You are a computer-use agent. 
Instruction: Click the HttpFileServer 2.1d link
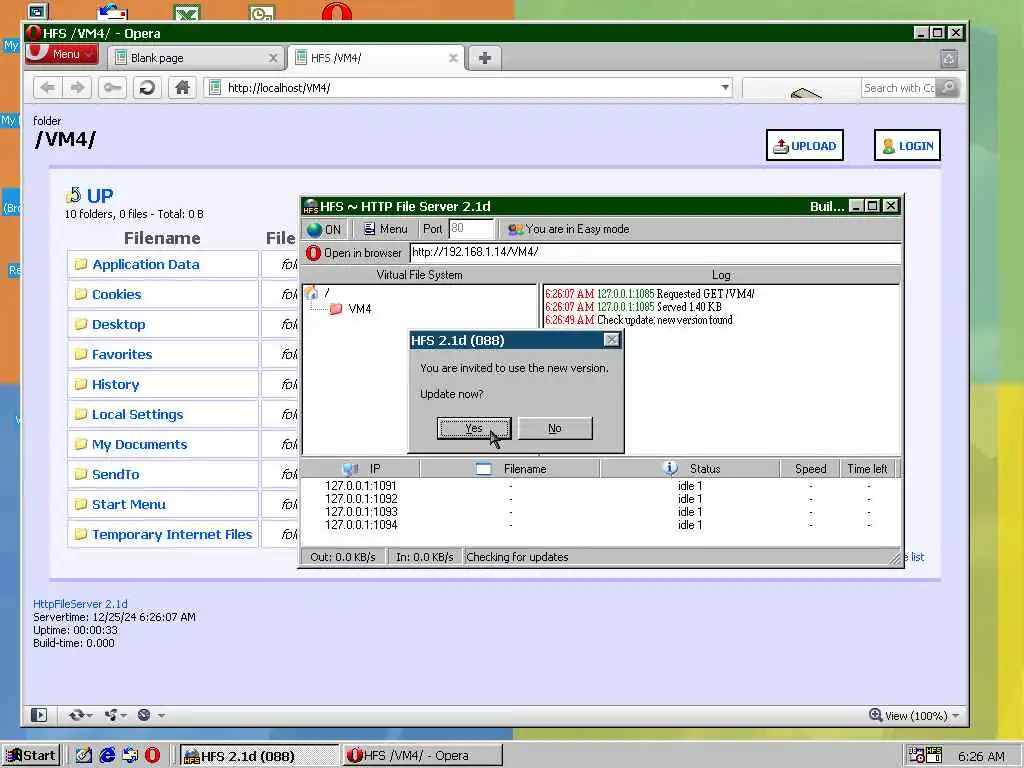[80, 604]
